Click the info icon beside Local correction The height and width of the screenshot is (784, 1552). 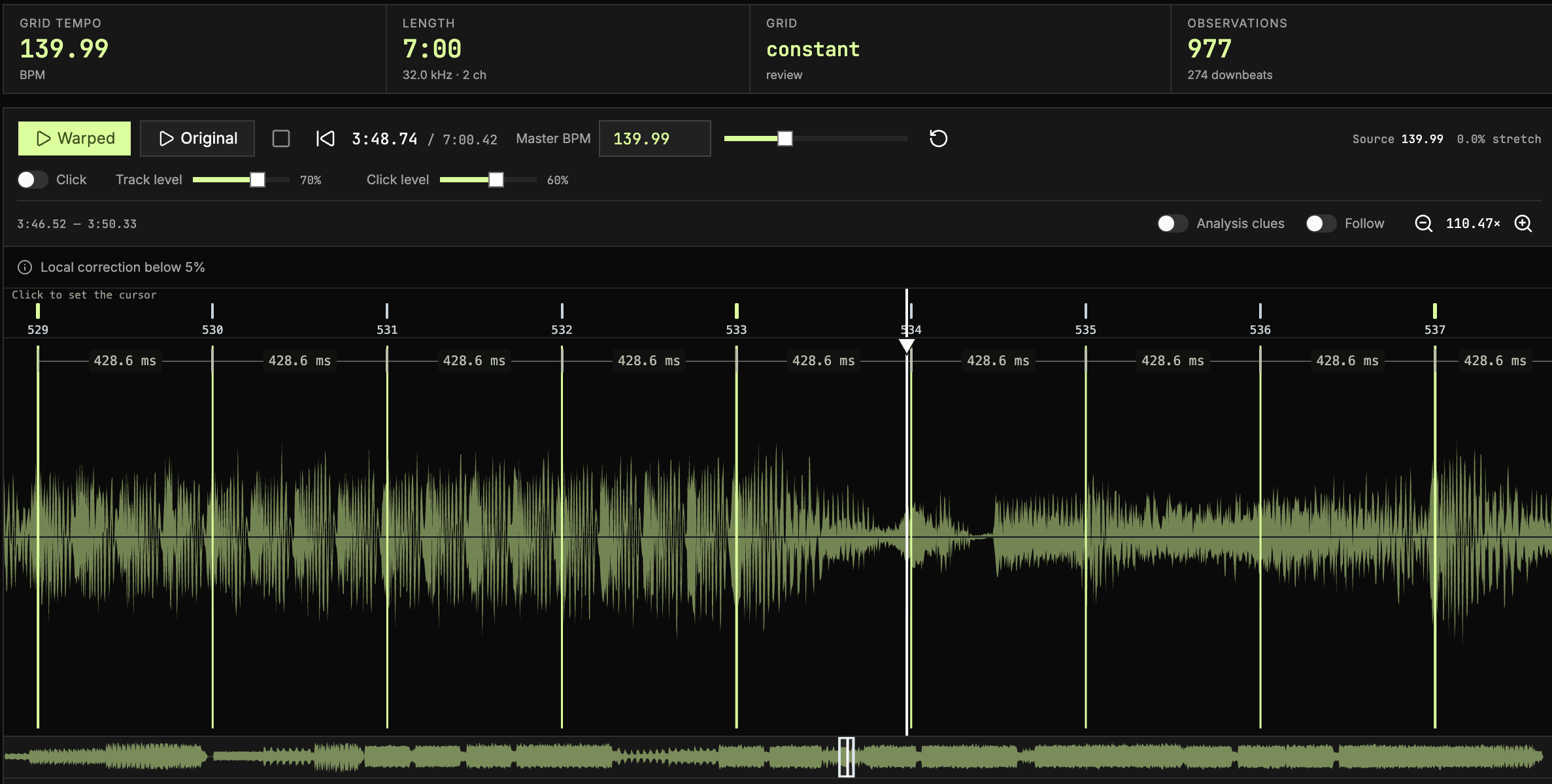[x=25, y=267]
